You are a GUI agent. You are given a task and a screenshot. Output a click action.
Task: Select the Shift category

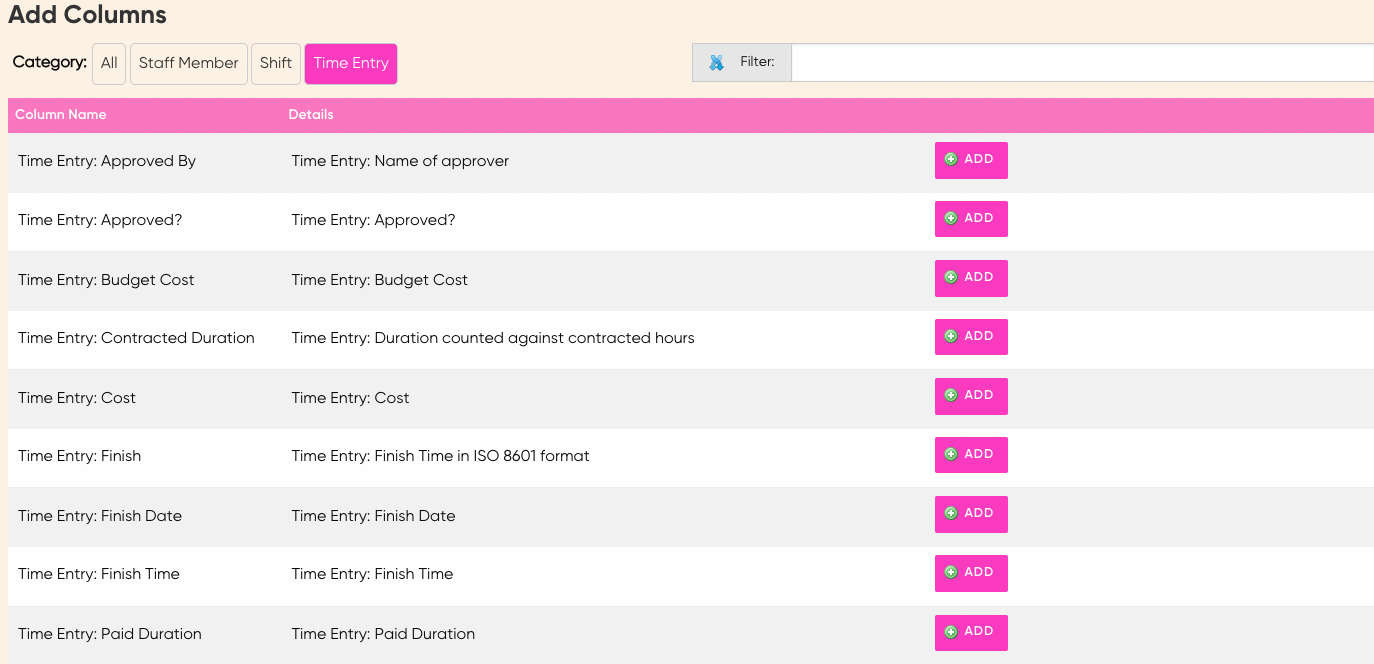(x=275, y=63)
